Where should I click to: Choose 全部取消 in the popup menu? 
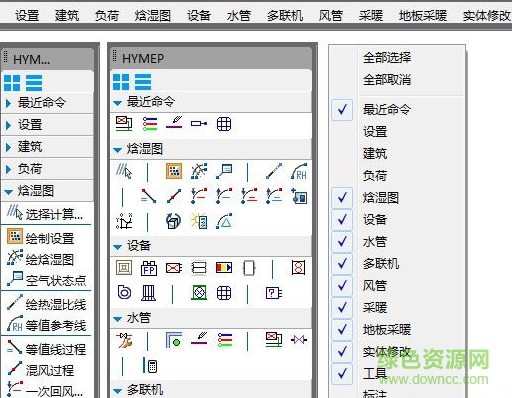(387, 80)
